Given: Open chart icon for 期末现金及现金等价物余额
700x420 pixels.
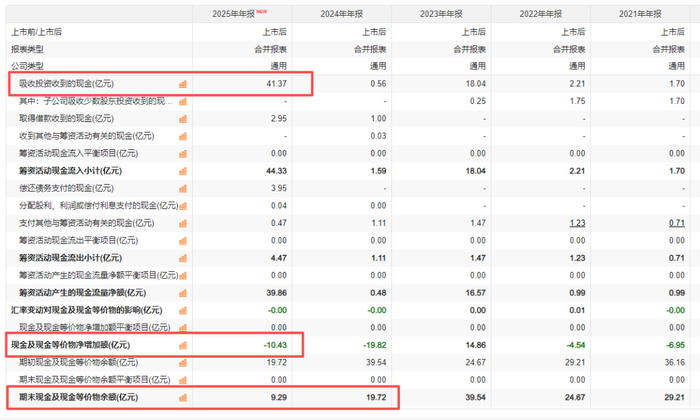Looking at the screenshot, I should coord(183,397).
